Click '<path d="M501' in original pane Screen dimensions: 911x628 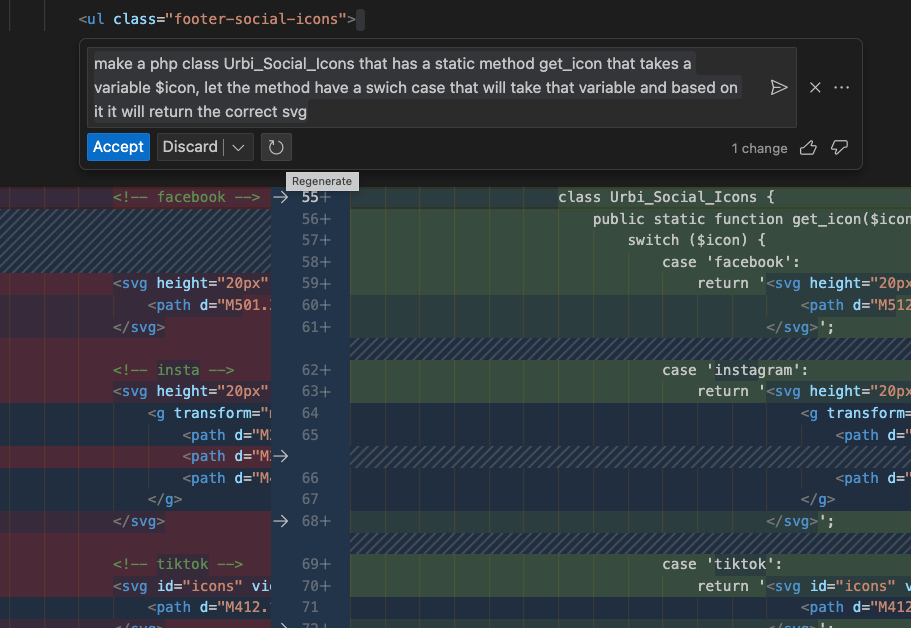209,305
